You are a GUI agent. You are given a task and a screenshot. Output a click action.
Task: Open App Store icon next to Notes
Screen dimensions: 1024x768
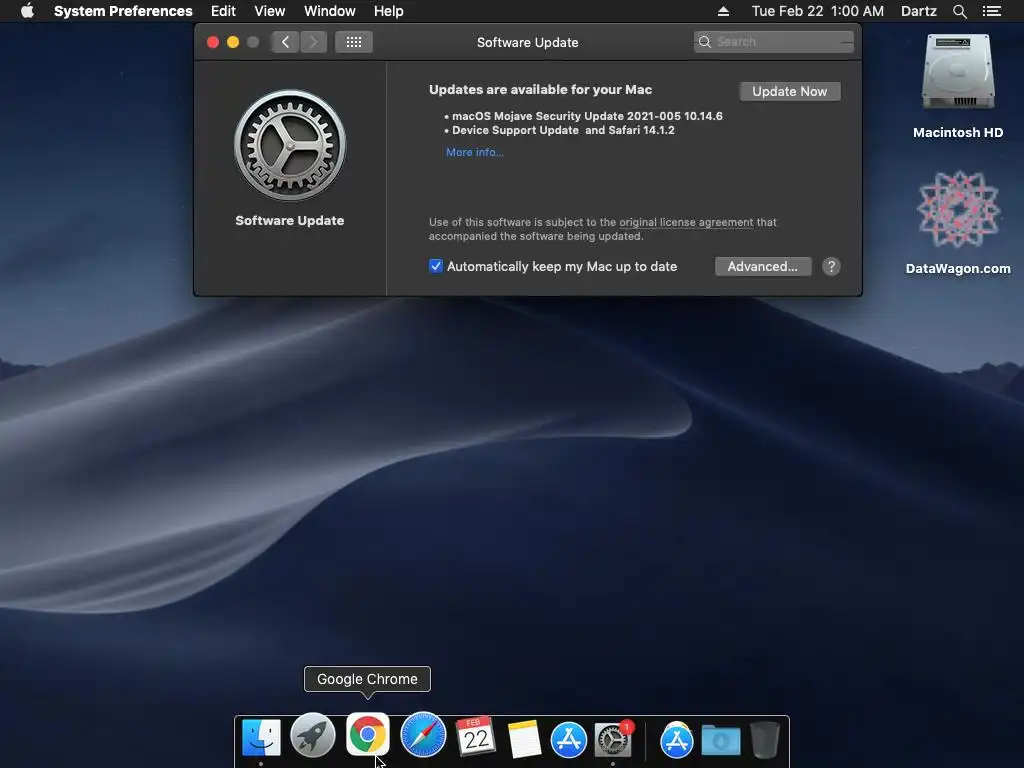click(x=569, y=740)
